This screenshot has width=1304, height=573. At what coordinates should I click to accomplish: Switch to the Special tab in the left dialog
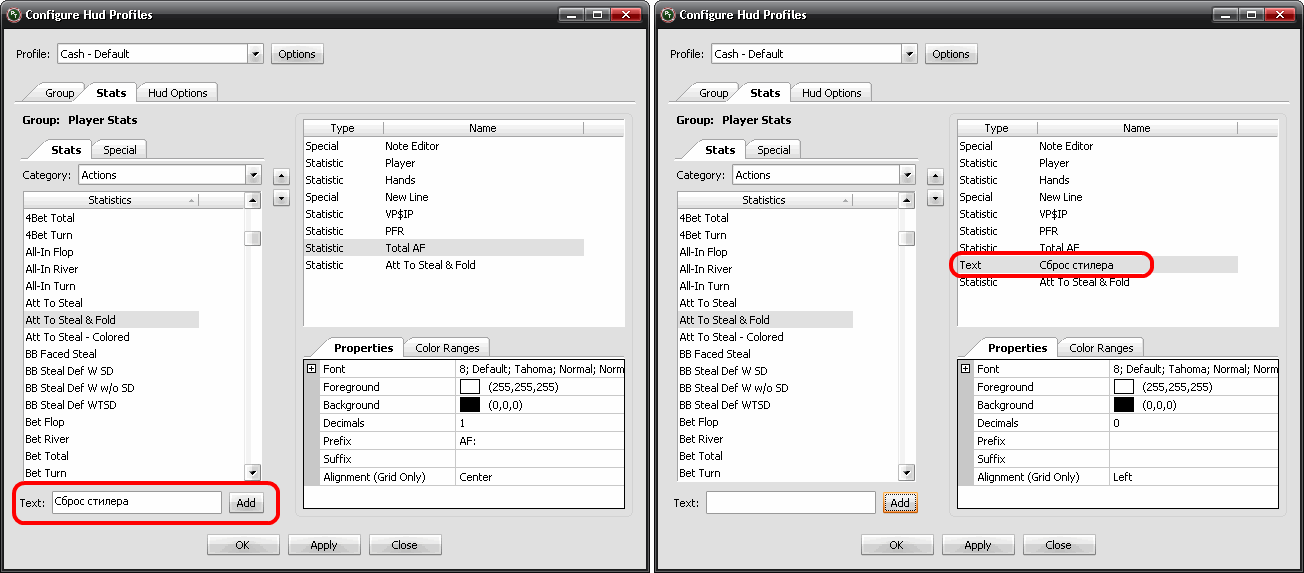click(120, 150)
